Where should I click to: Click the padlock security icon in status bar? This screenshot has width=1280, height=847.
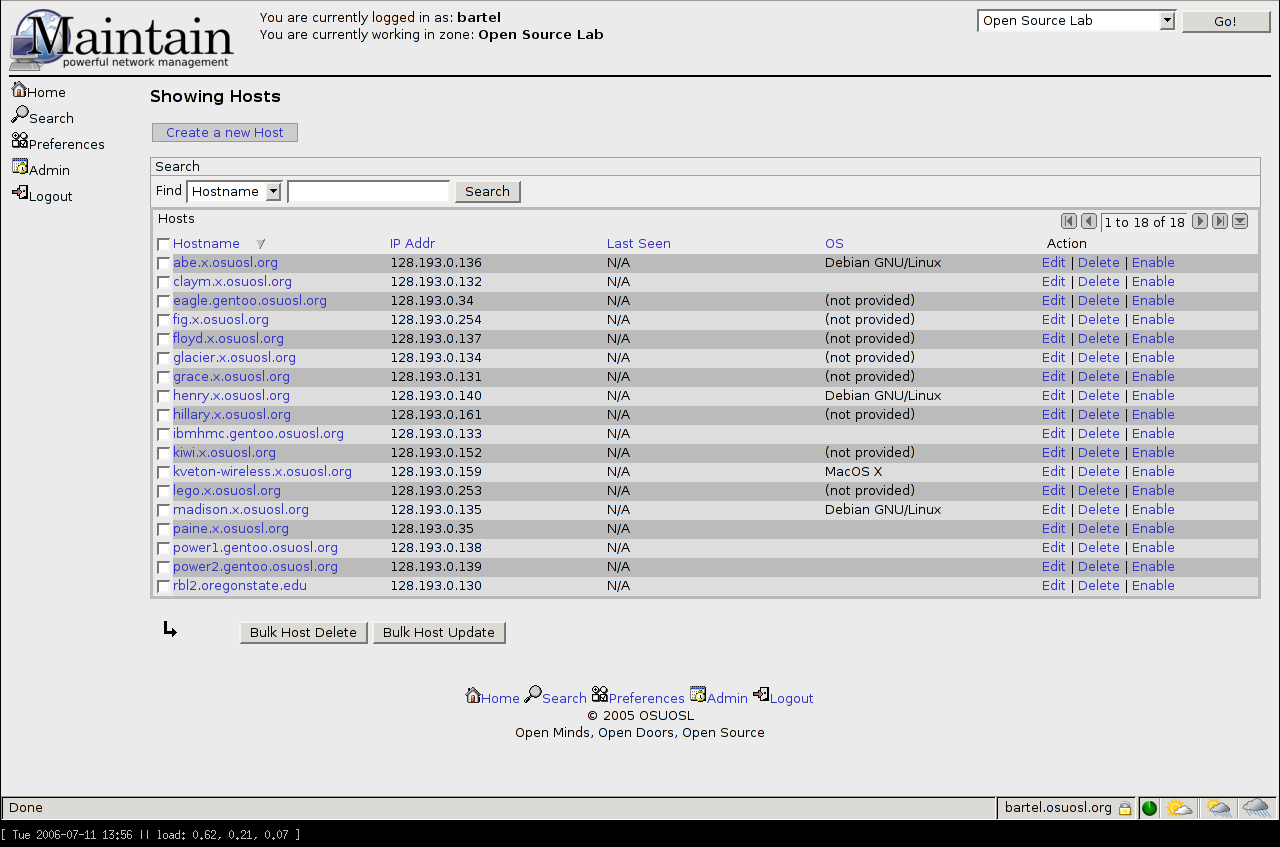click(1125, 808)
